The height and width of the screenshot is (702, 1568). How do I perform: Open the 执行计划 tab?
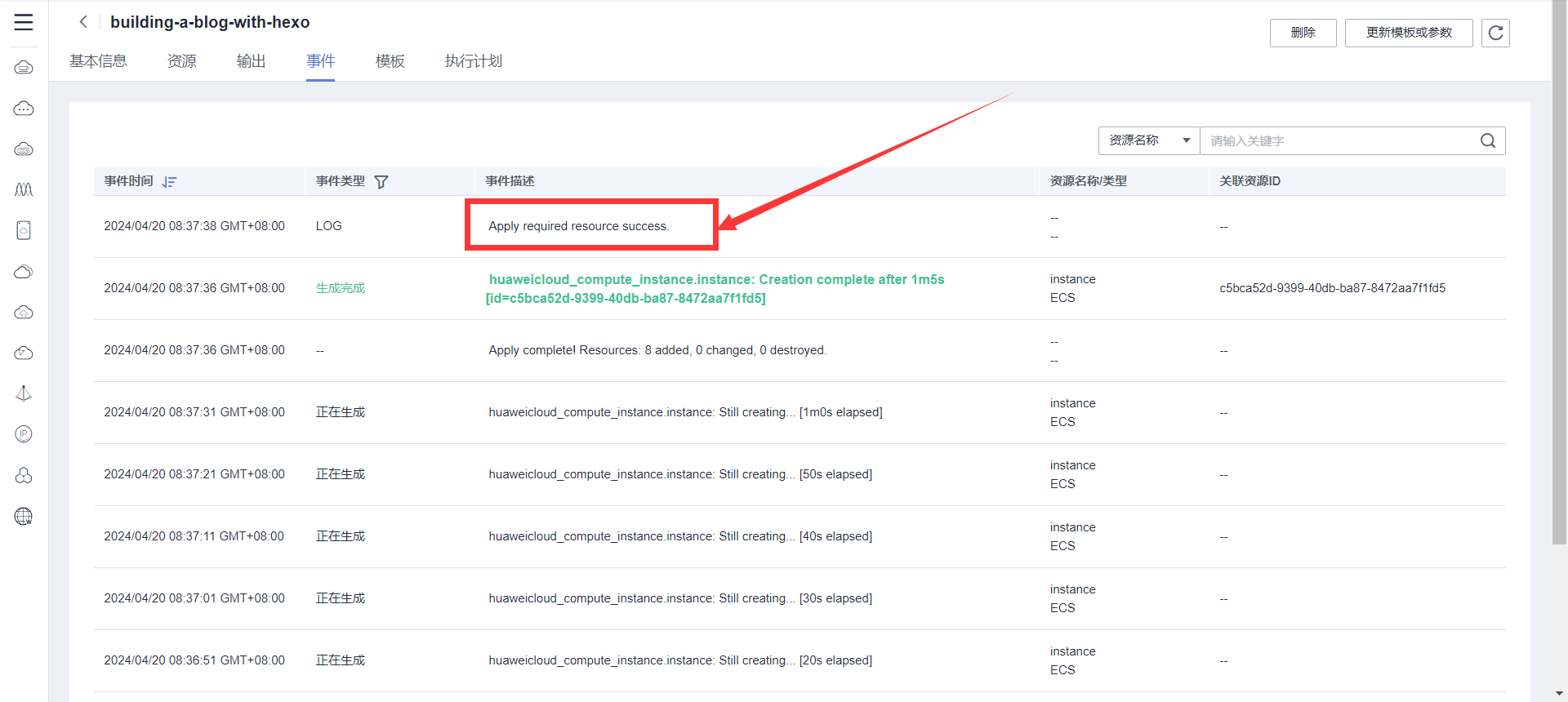click(473, 61)
